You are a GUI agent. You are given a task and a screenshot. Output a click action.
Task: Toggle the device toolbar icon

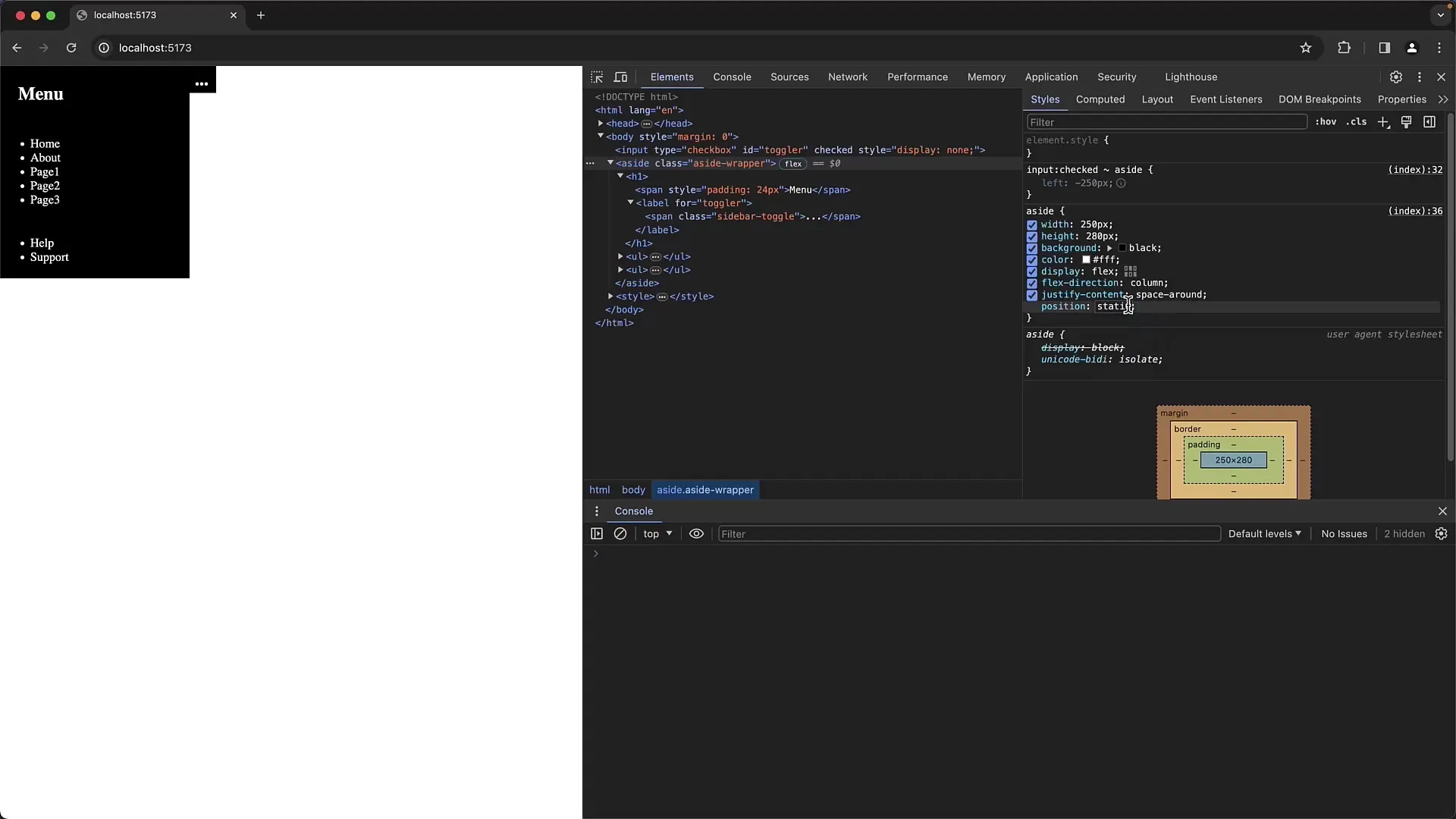[x=620, y=77]
